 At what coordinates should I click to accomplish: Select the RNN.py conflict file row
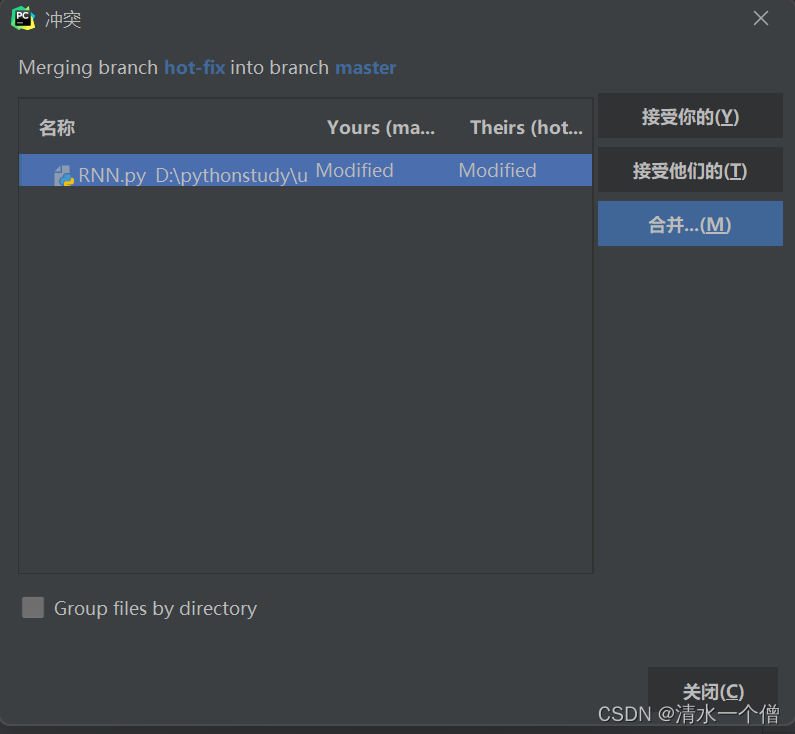click(x=305, y=170)
